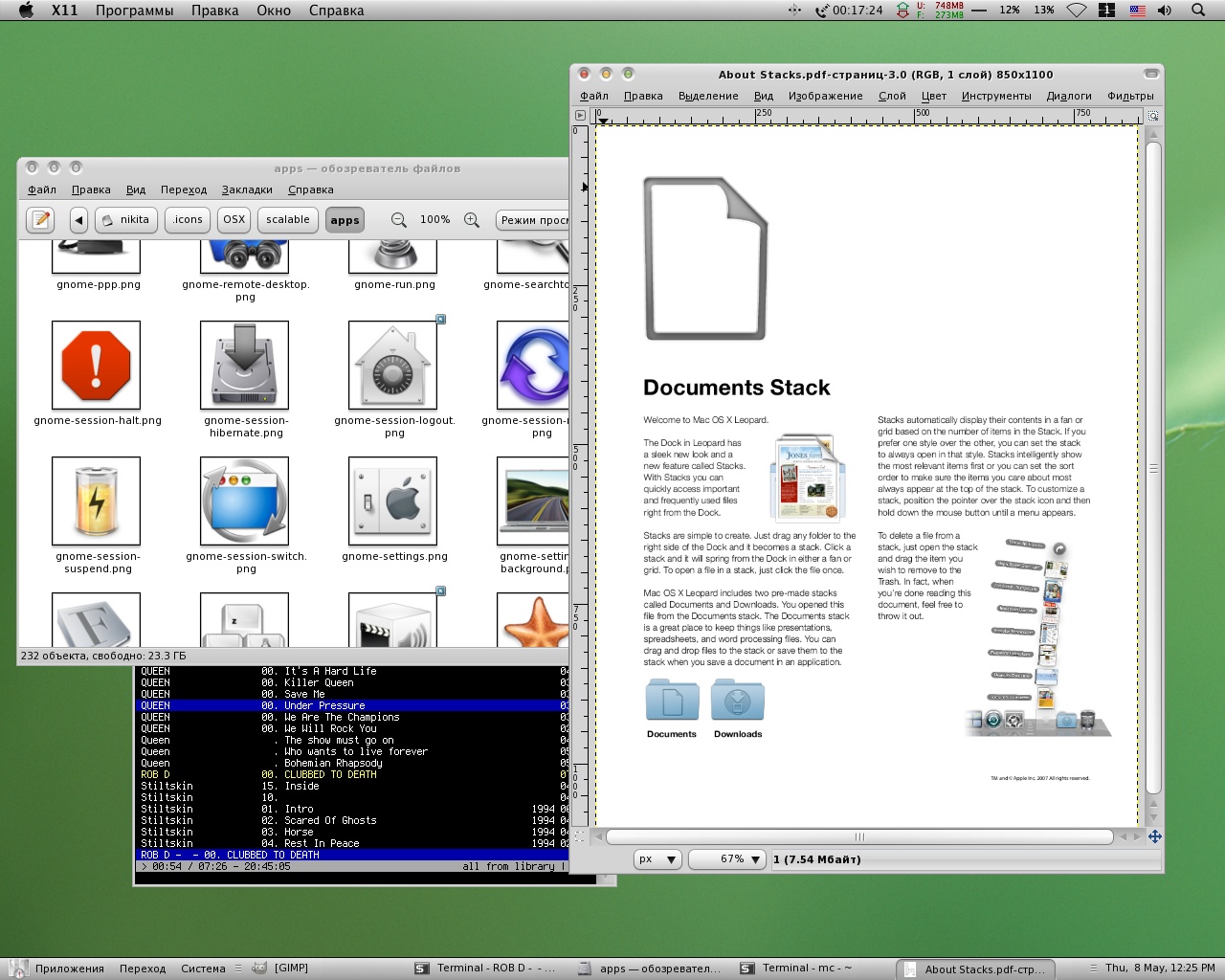Open the gnome-session-halt.png icon file
Viewport: 1225px width, 980px height.
[x=96, y=366]
